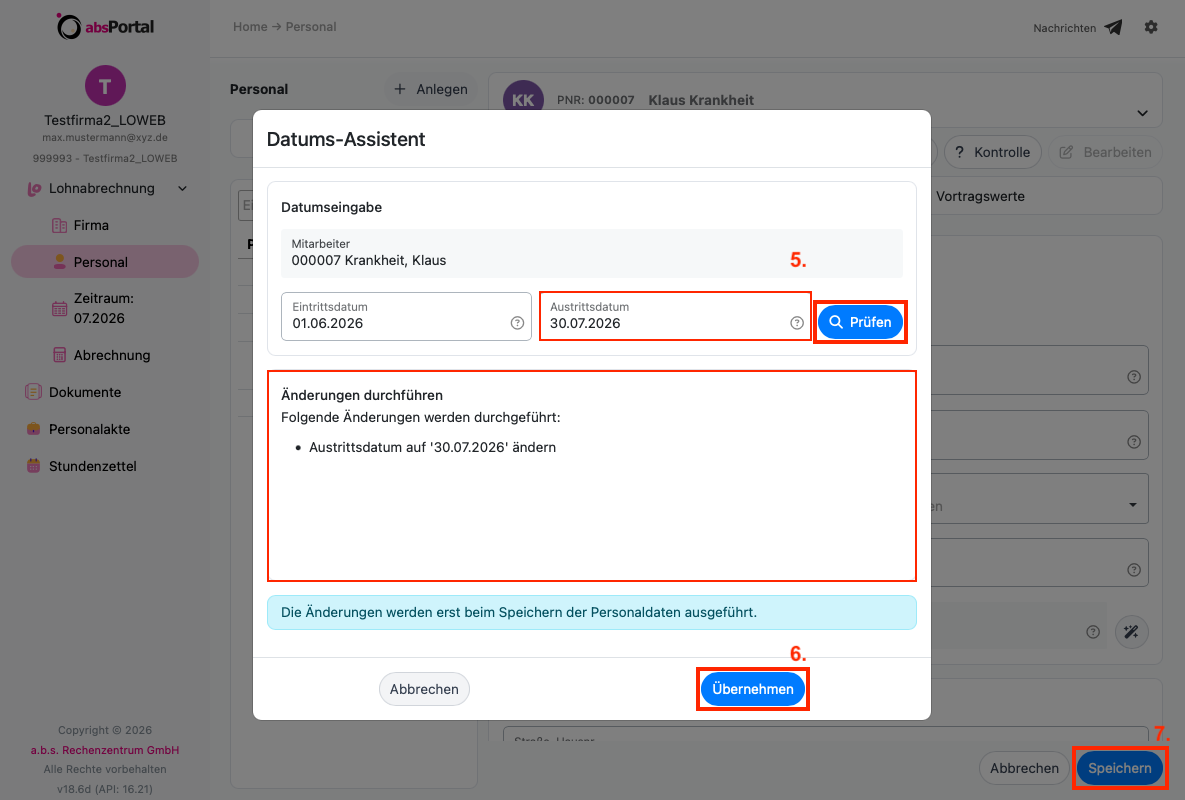Open the dropdown arrow behind the dialog
1185x800 pixels.
pyautogui.click(x=1132, y=505)
